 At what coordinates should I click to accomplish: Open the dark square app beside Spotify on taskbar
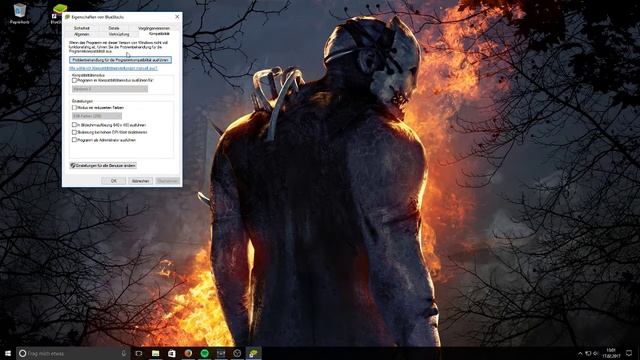click(x=221, y=353)
